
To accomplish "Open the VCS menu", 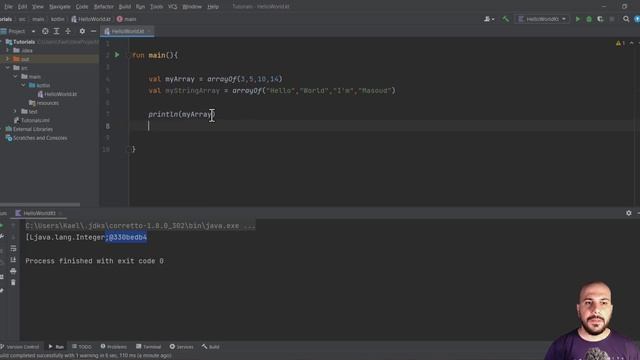I will tap(173, 7).
